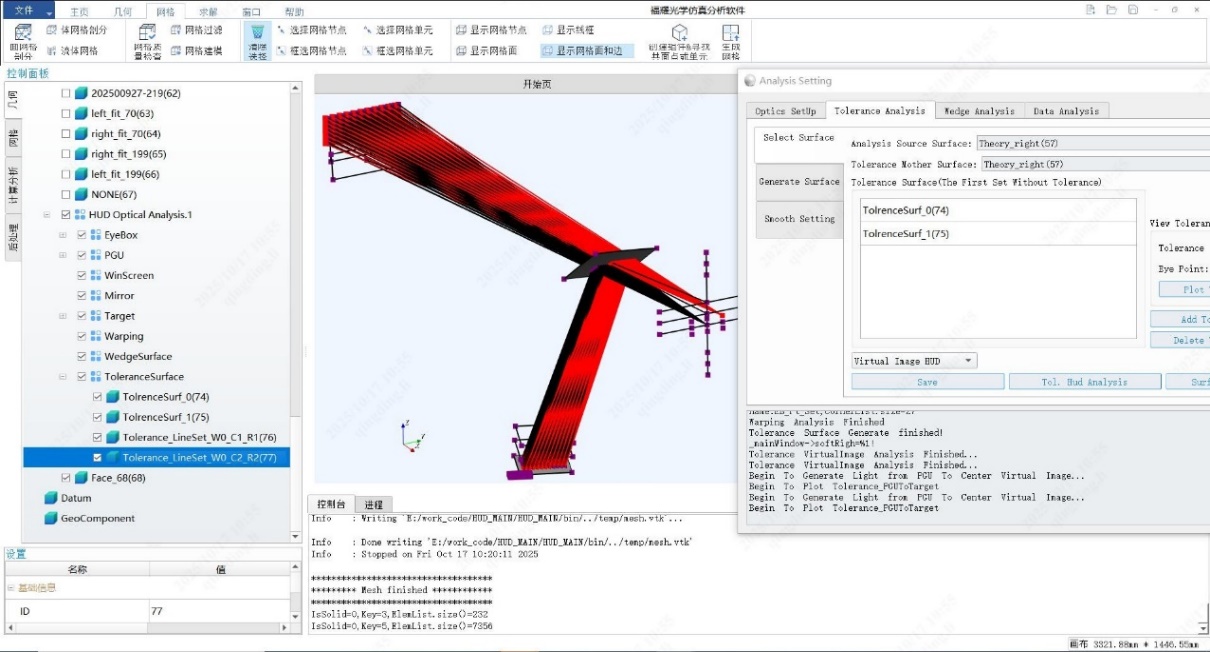Open the 网格质量检查 mesh quality tool

(x=147, y=40)
